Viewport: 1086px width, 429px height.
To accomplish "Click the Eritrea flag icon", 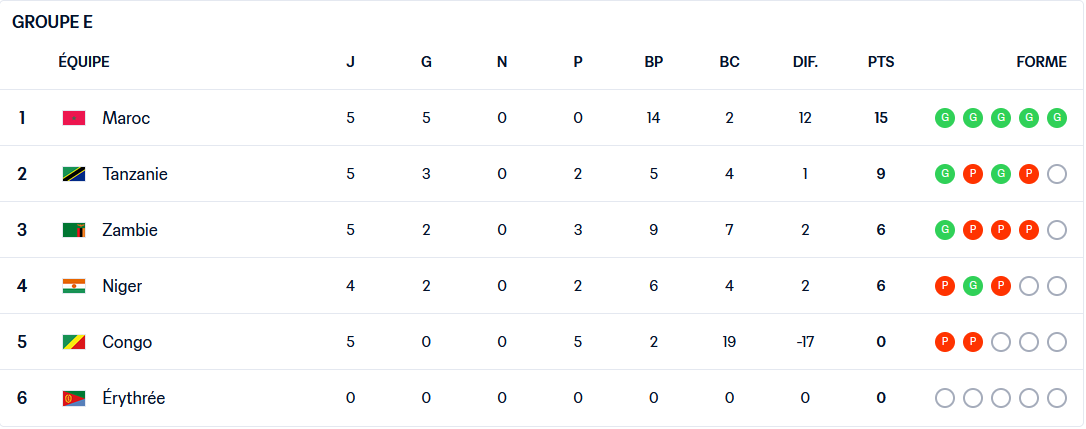I will (73, 398).
